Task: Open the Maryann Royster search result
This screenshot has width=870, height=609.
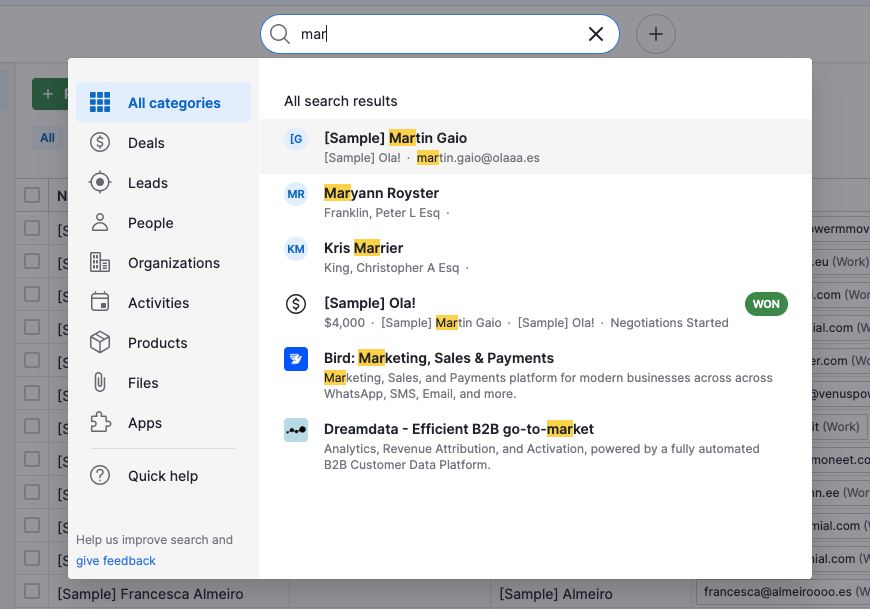Action: point(535,202)
